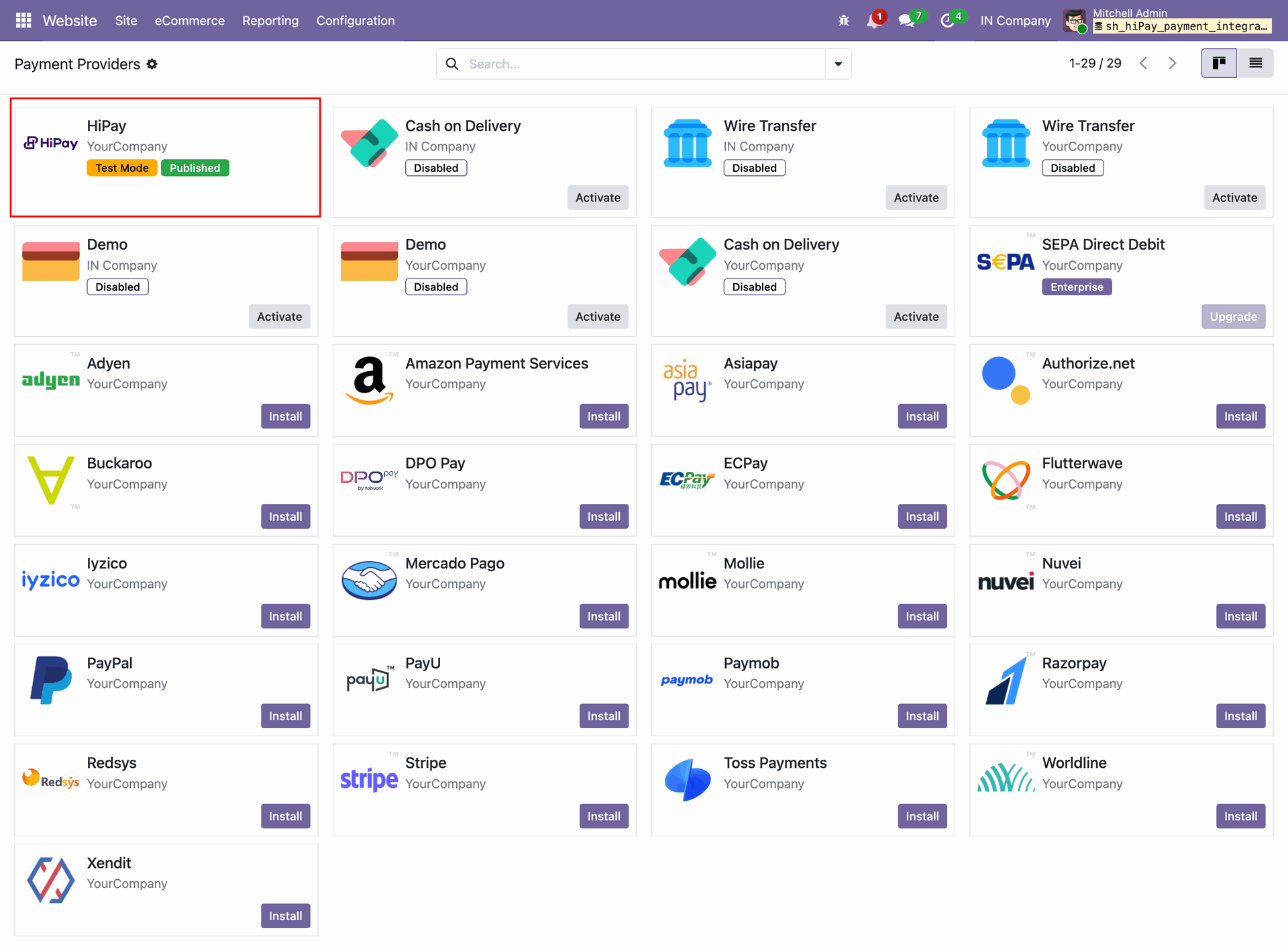The height and width of the screenshot is (947, 1288).
Task: Click the debug bug icon
Action: [x=844, y=21]
